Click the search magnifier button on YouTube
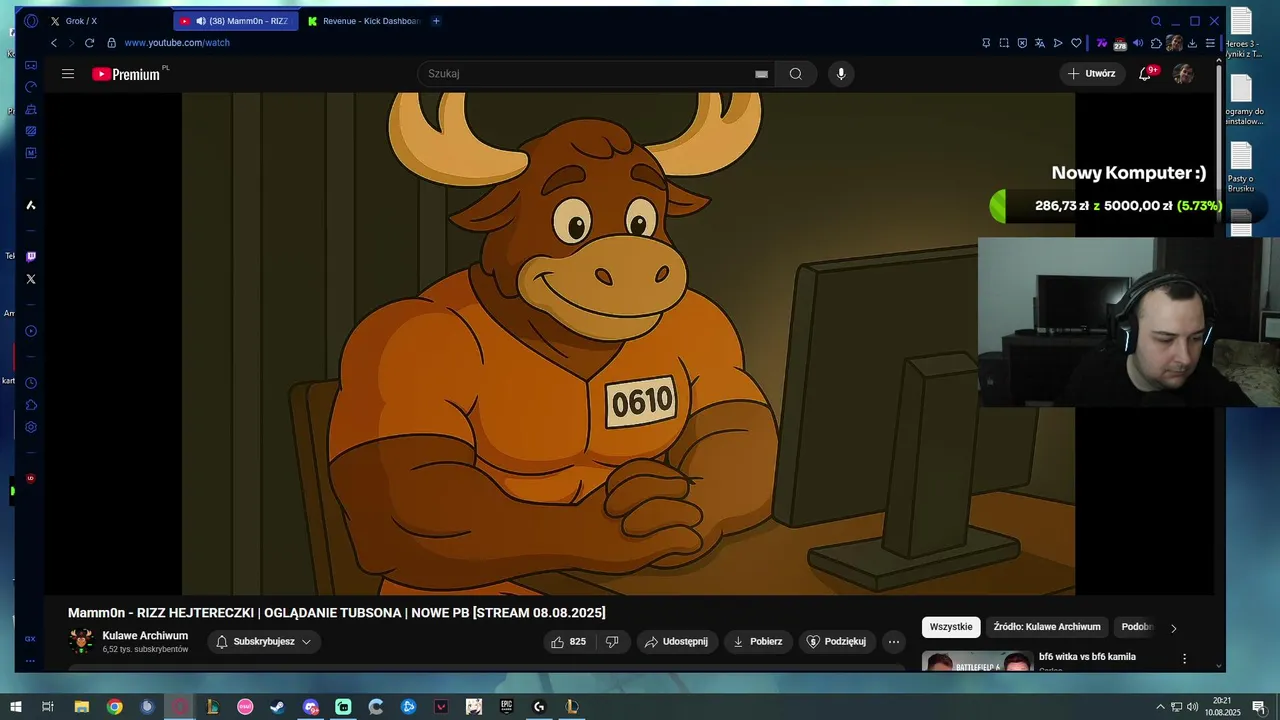The height and width of the screenshot is (720, 1280). point(795,74)
